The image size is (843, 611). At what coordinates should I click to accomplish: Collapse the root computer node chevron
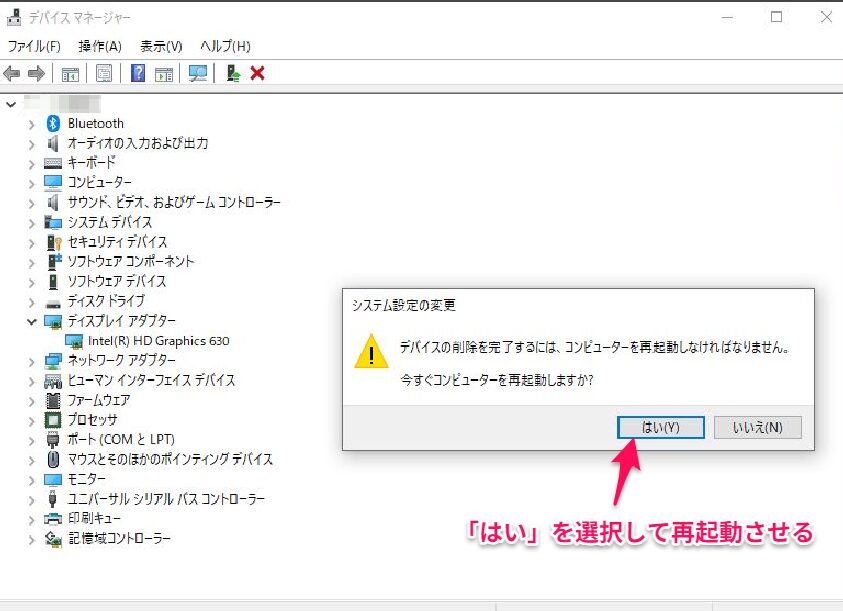coord(11,104)
